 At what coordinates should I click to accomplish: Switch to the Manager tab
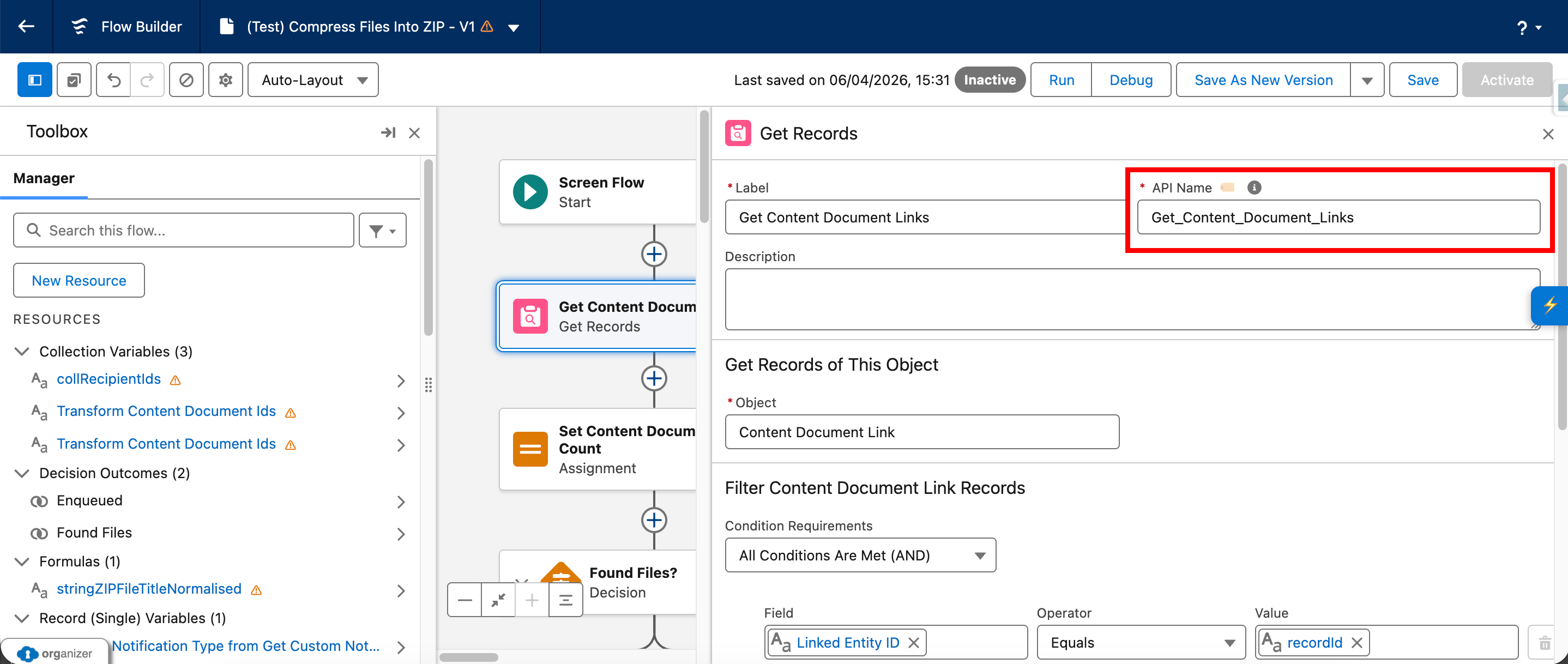[x=44, y=178]
